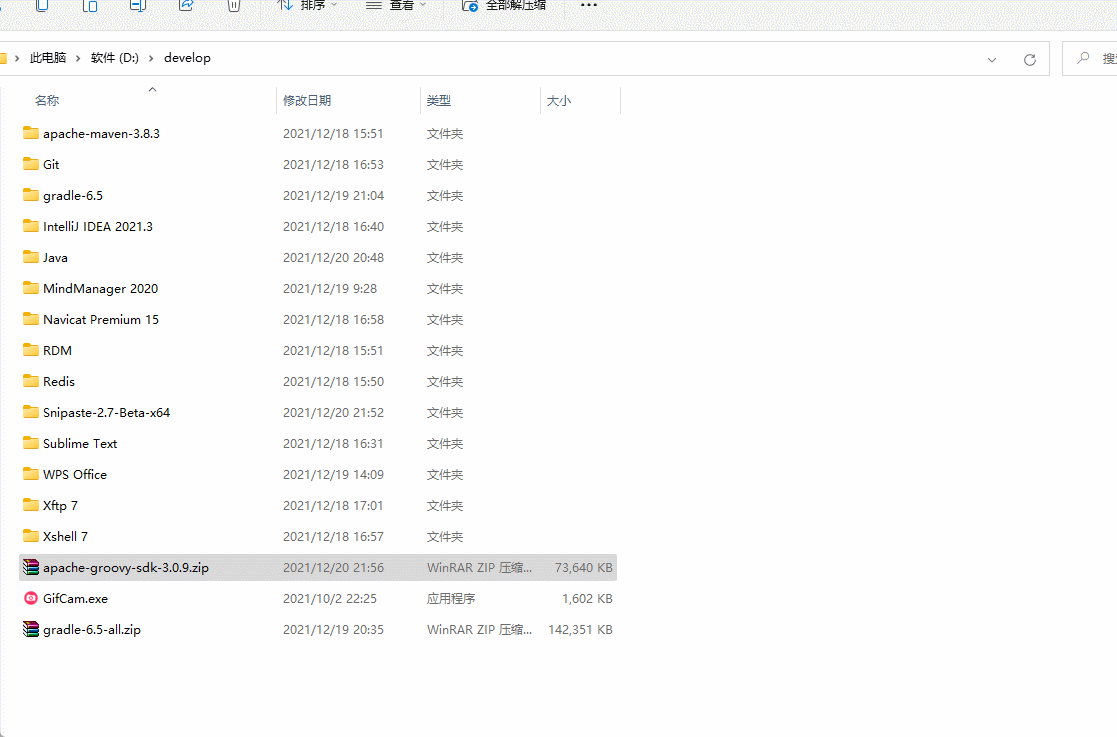This screenshot has width=1117, height=737.
Task: Sort by 修改日期 column header
Action: click(x=307, y=100)
